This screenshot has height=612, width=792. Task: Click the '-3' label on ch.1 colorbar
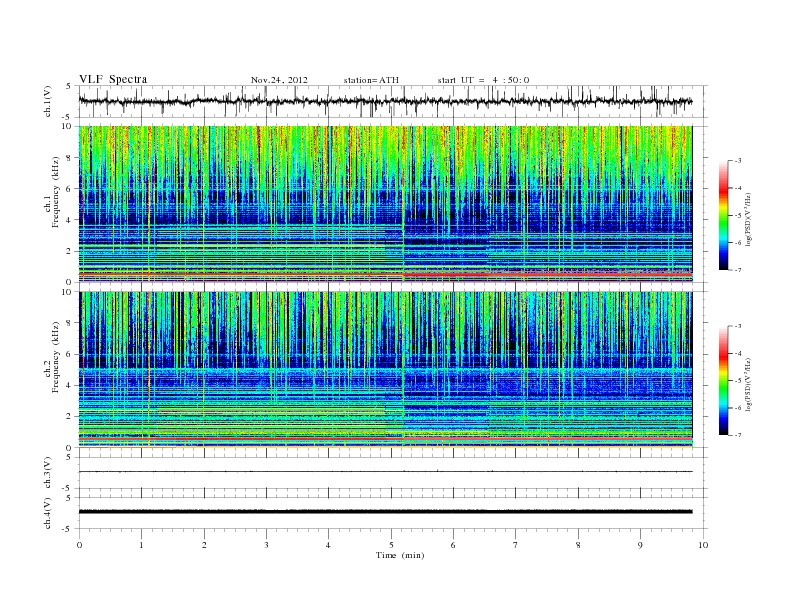coord(737,161)
